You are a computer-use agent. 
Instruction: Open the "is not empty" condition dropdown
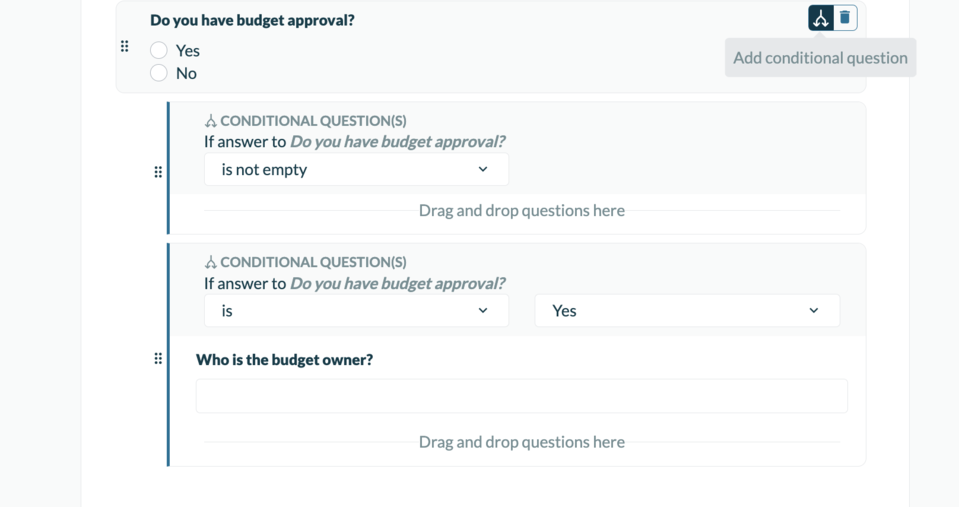pyautogui.click(x=356, y=170)
